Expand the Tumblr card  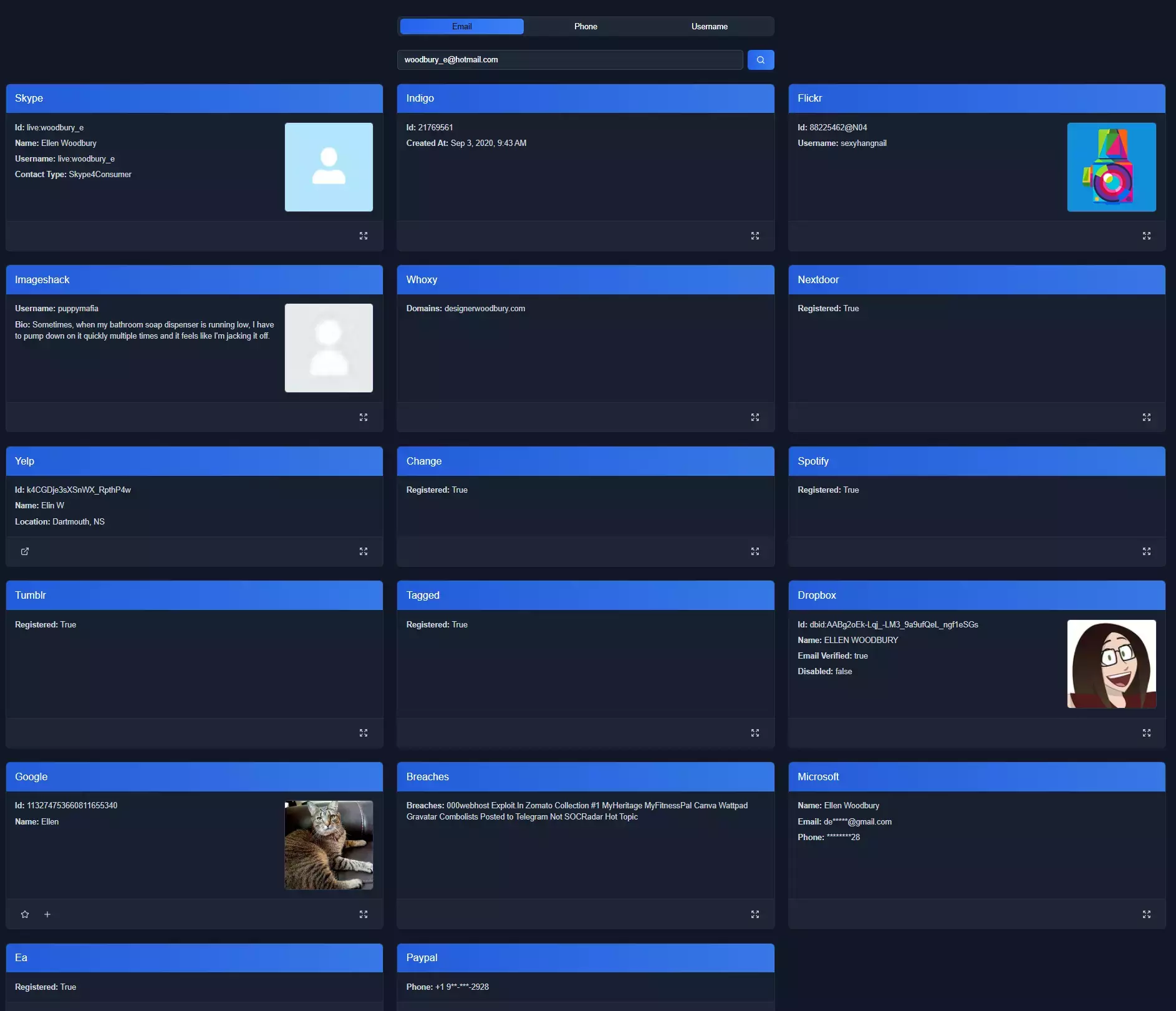364,733
